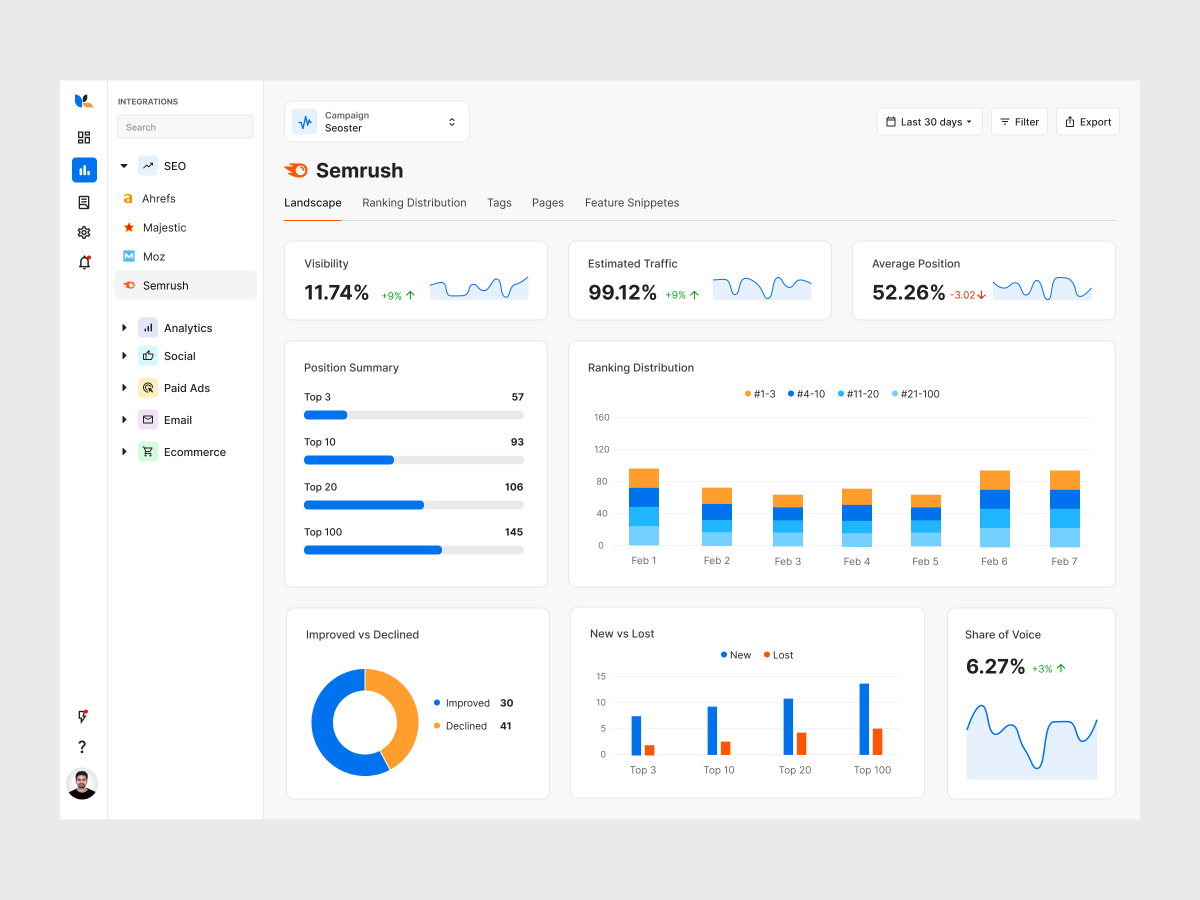Click the Semrush flame icon in sidebar
The height and width of the screenshot is (900, 1200).
129,286
